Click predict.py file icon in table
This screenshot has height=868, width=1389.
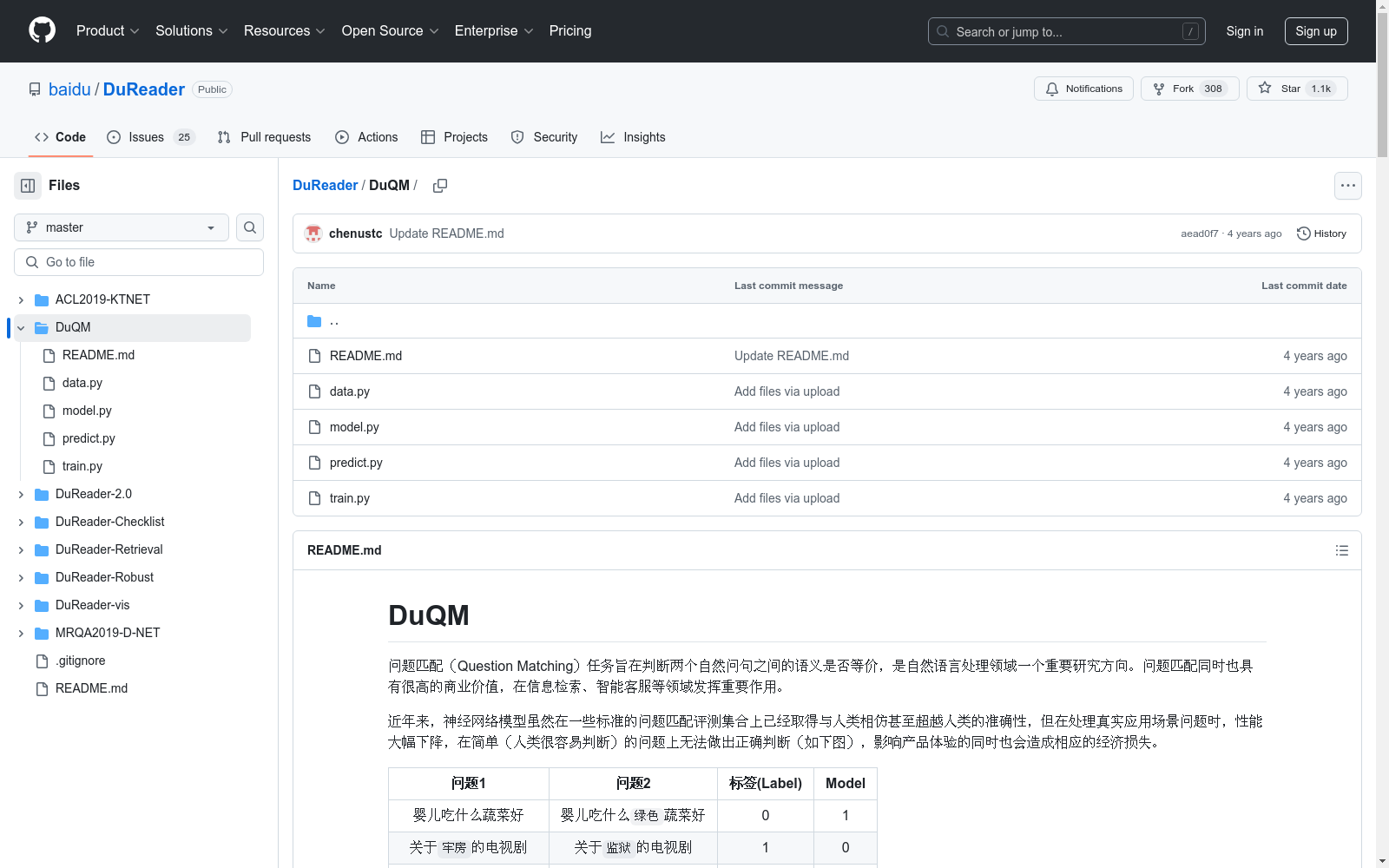(x=314, y=463)
